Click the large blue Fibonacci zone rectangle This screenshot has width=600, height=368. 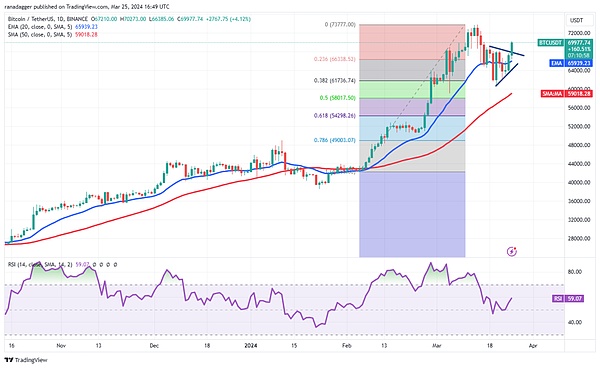click(x=412, y=214)
